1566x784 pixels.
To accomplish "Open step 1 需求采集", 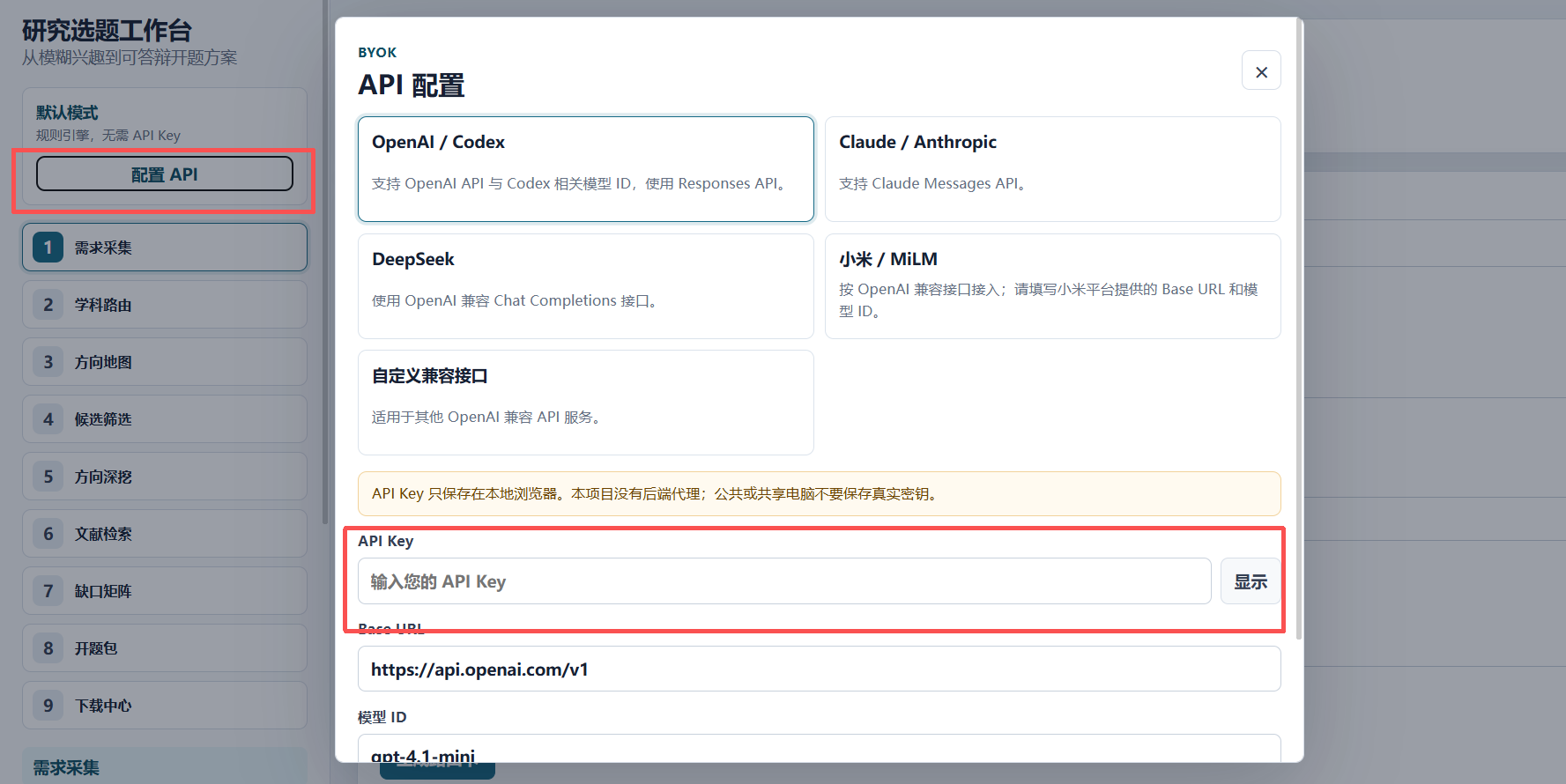I will click(165, 248).
